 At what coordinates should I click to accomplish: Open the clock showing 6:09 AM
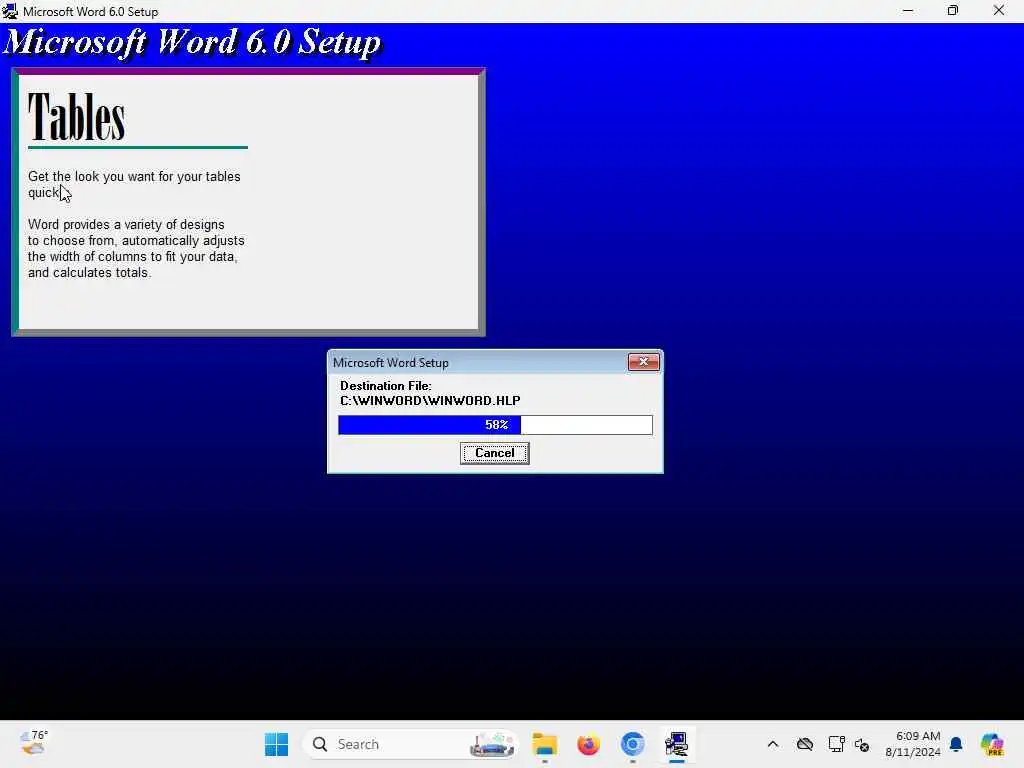[913, 744]
